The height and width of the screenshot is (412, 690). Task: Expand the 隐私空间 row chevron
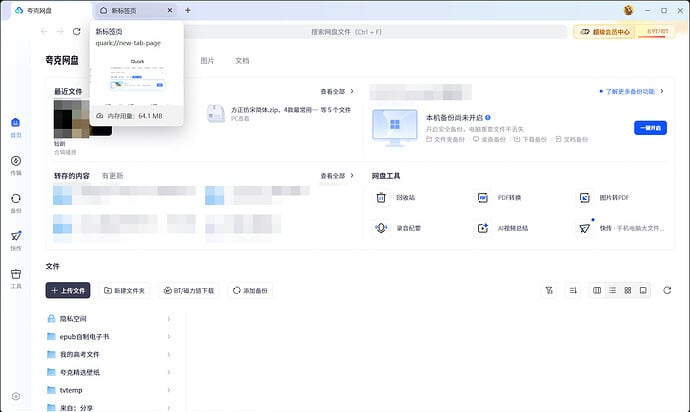click(169, 319)
